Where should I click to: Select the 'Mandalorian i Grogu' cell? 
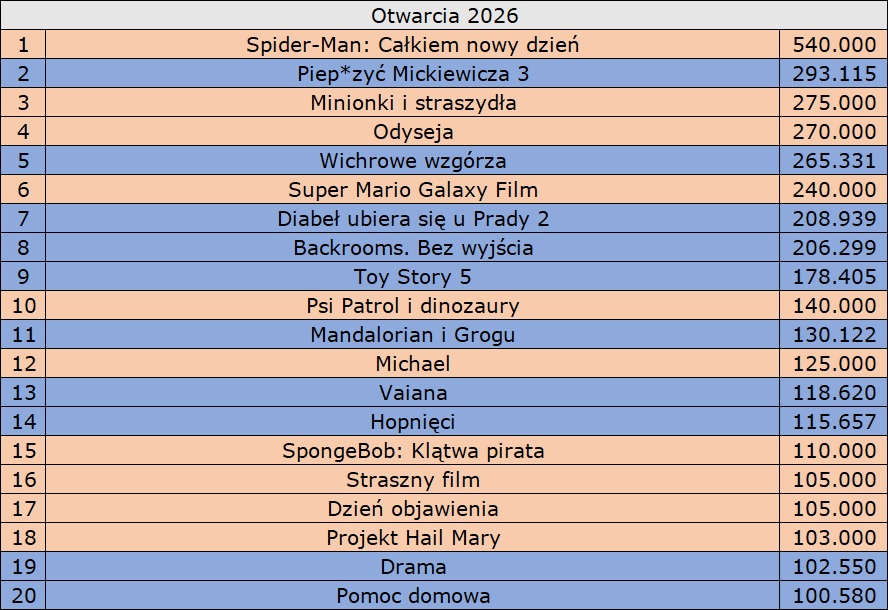(412, 334)
